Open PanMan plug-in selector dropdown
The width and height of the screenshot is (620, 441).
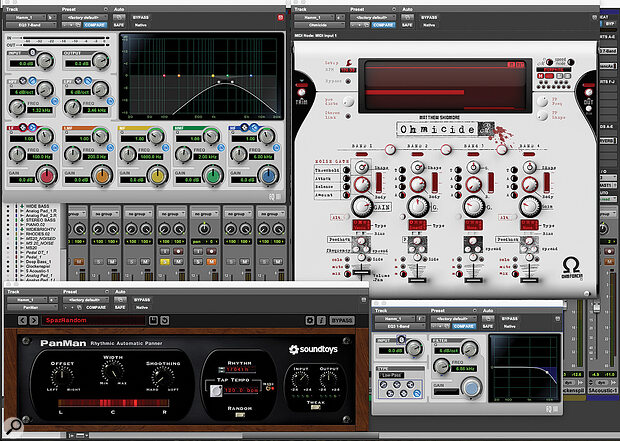(32, 307)
